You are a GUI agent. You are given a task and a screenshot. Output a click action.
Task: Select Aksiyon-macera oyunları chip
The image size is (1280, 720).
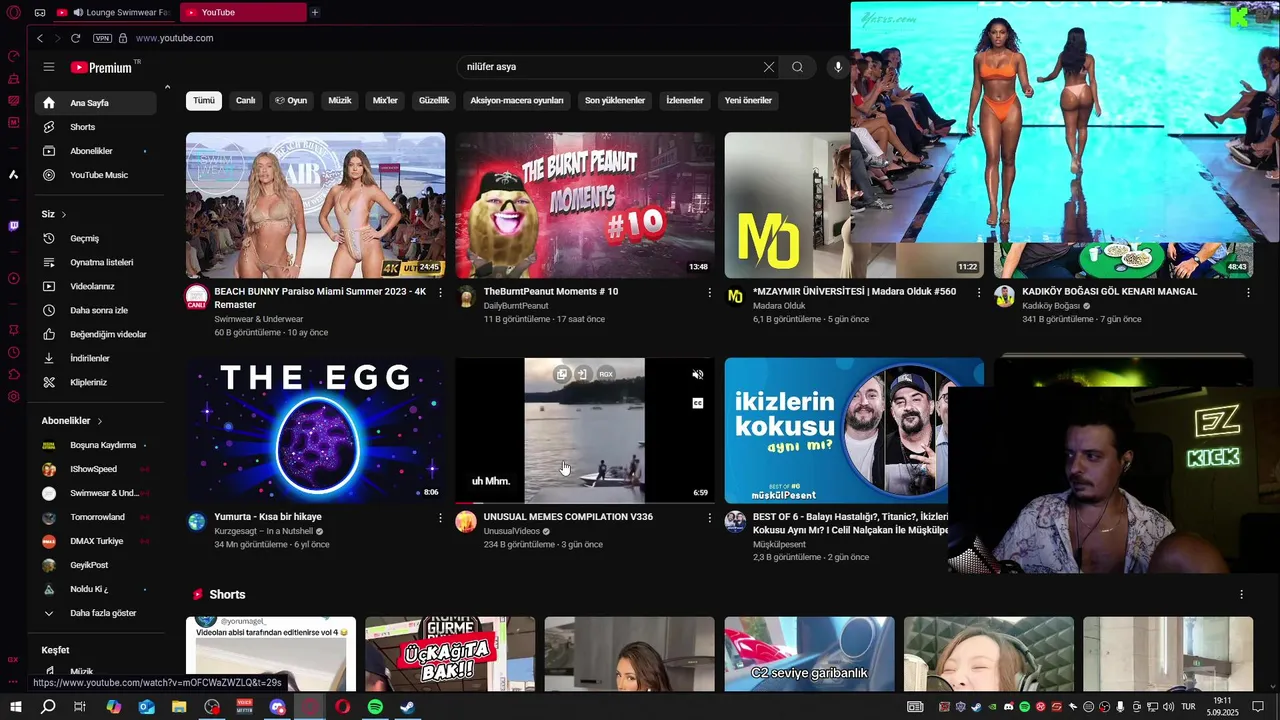click(517, 101)
